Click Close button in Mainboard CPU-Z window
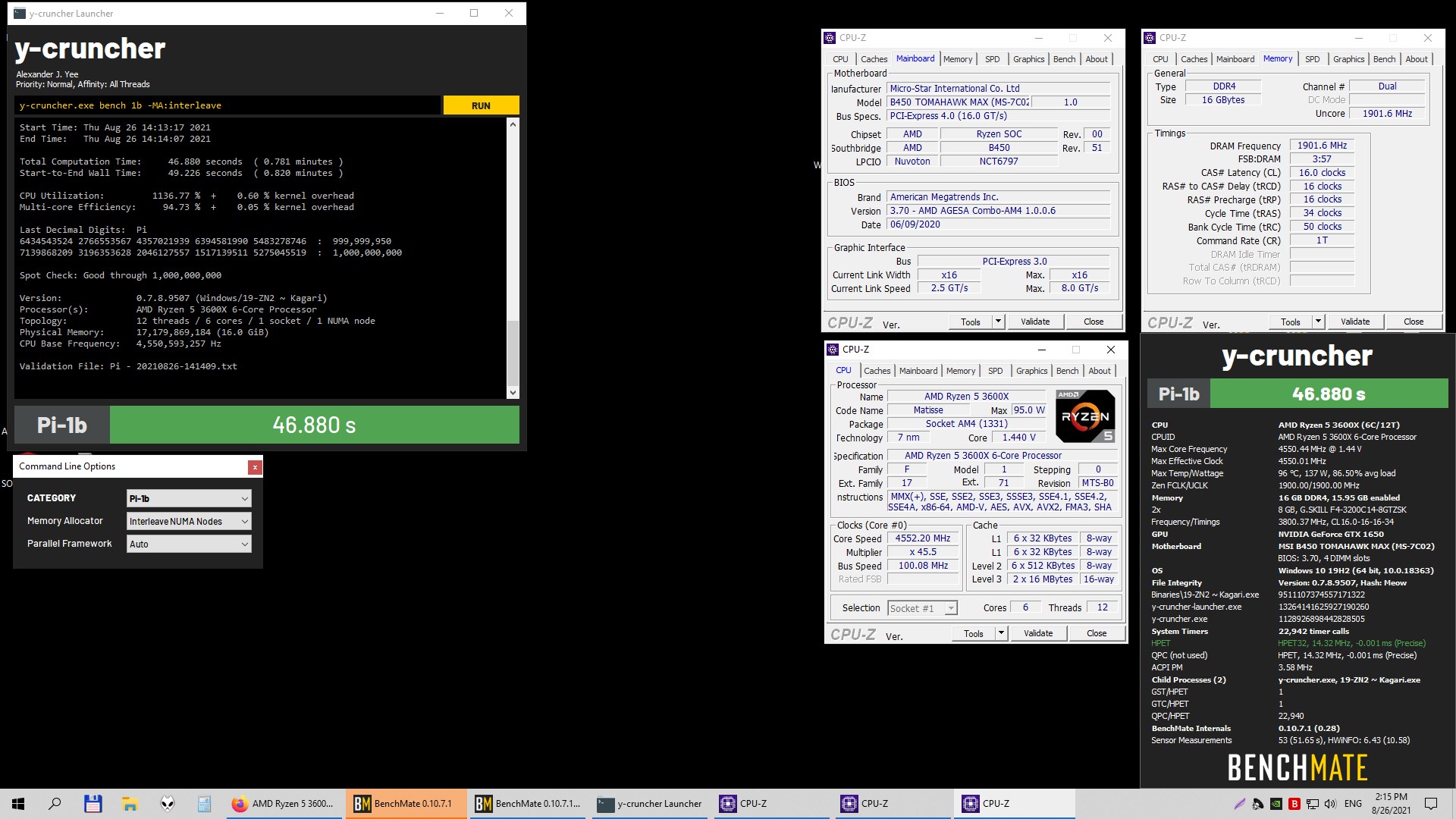This screenshot has height=819, width=1456. (x=1094, y=322)
